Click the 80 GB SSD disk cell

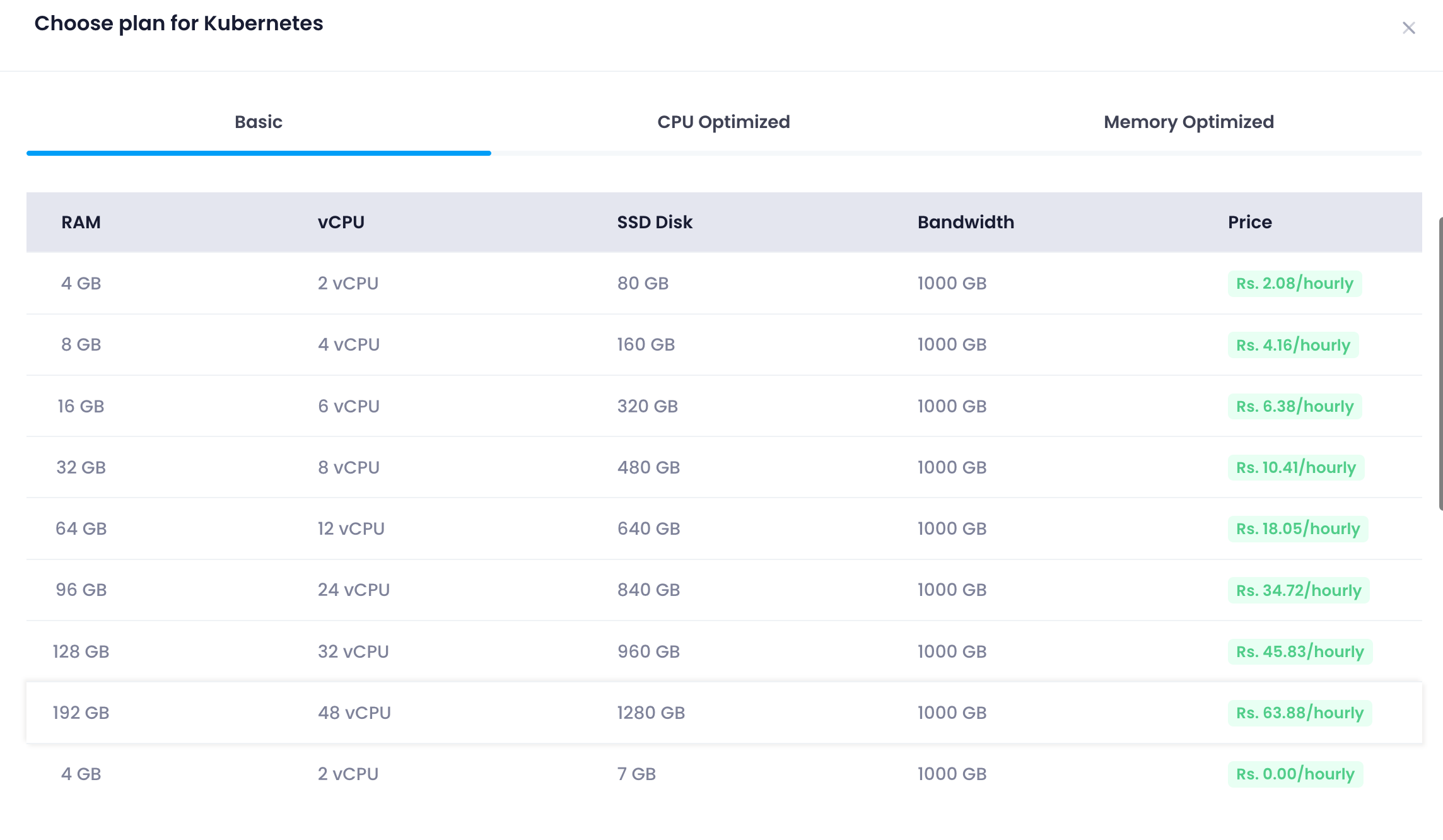(643, 283)
